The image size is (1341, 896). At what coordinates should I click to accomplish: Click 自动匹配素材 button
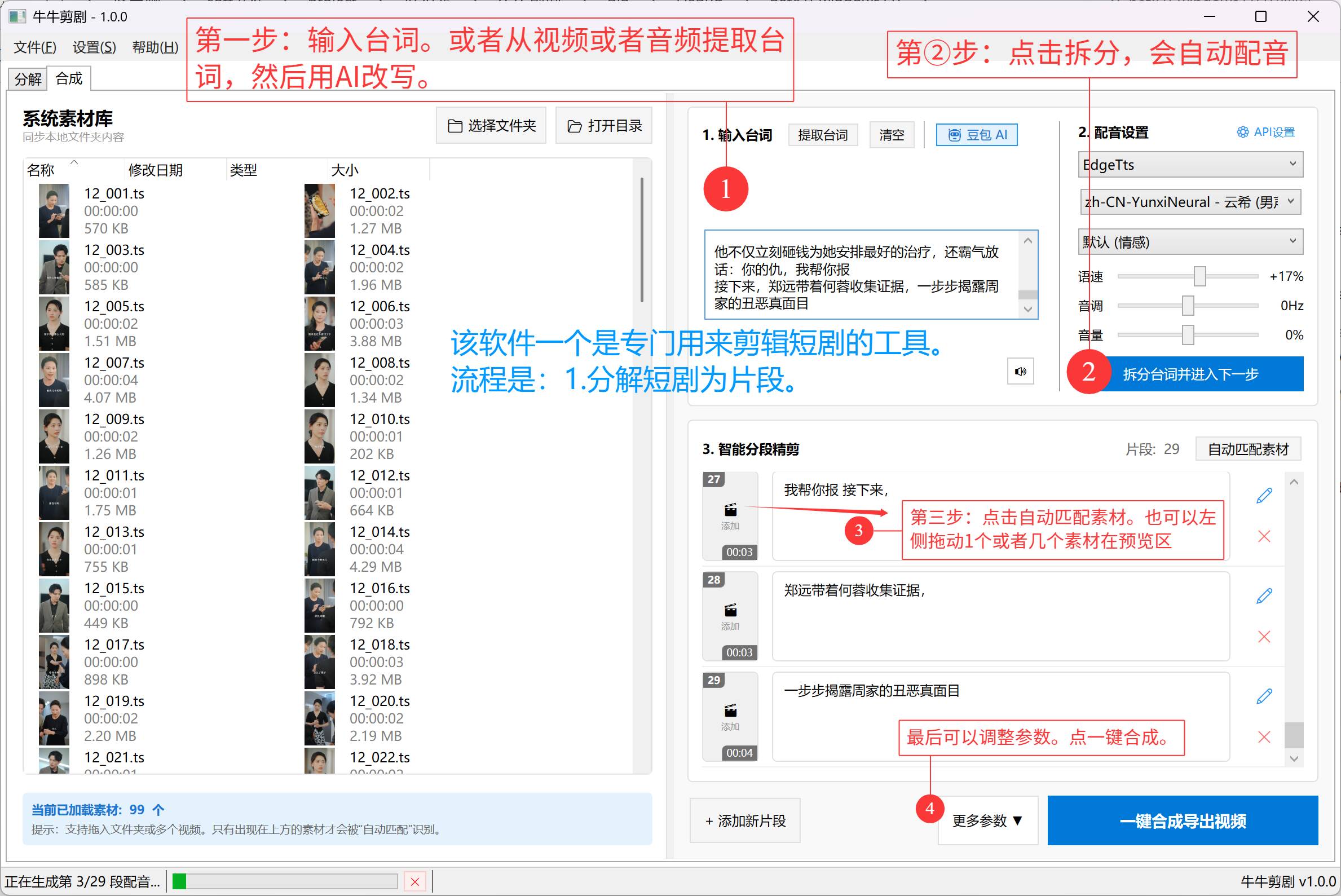(x=1247, y=449)
